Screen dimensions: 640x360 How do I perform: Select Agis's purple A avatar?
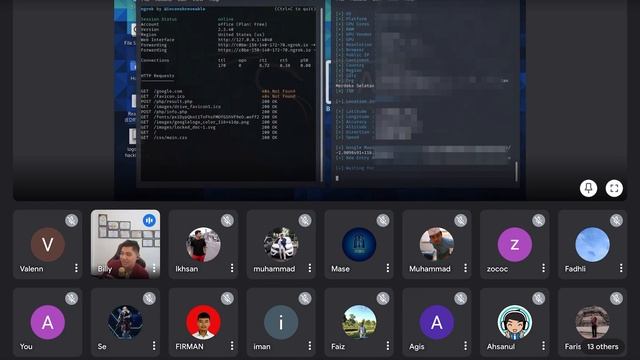pyautogui.click(x=437, y=322)
